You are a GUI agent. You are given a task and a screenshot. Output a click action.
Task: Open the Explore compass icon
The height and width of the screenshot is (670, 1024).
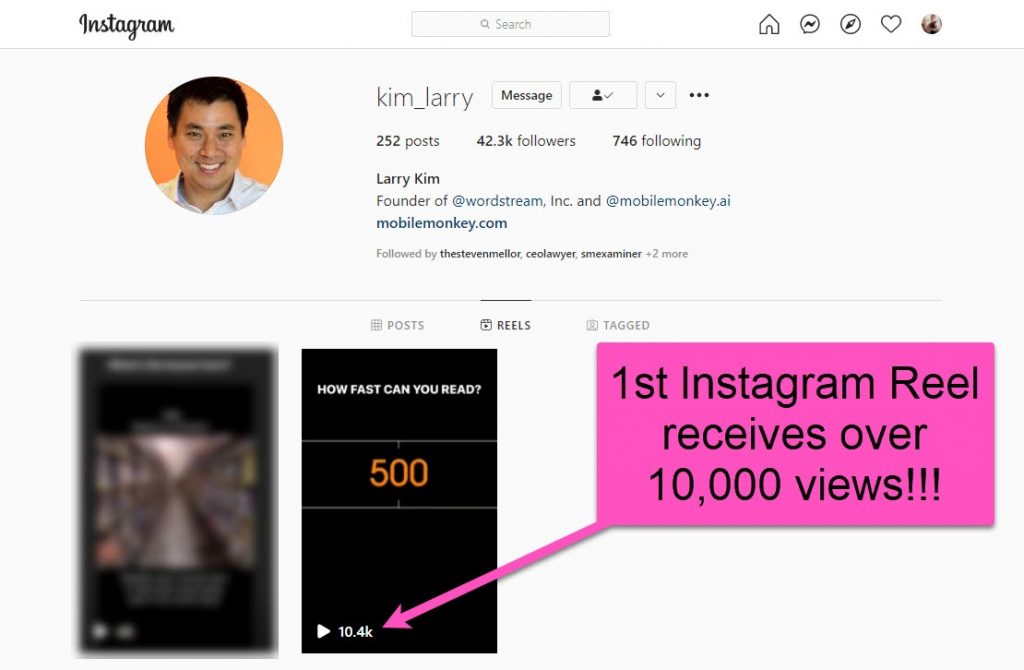click(850, 25)
